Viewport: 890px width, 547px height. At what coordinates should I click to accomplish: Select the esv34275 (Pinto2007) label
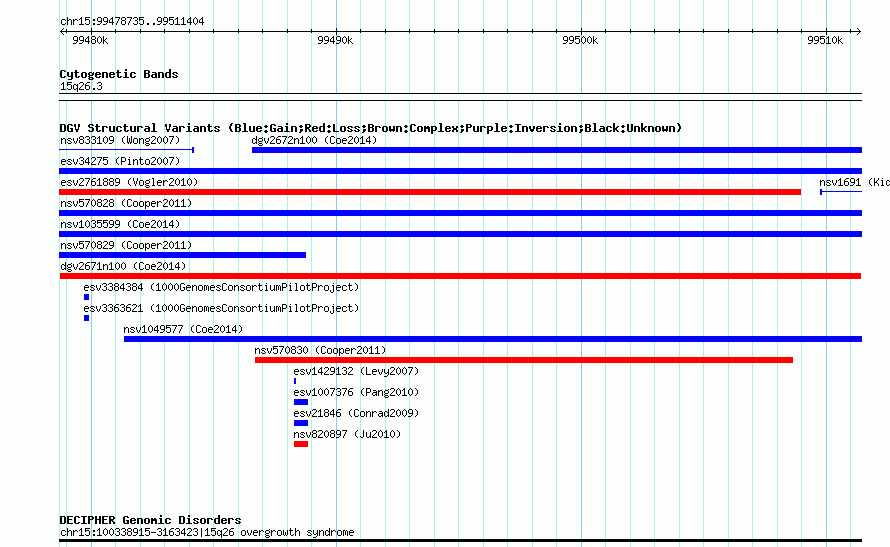coord(120,161)
